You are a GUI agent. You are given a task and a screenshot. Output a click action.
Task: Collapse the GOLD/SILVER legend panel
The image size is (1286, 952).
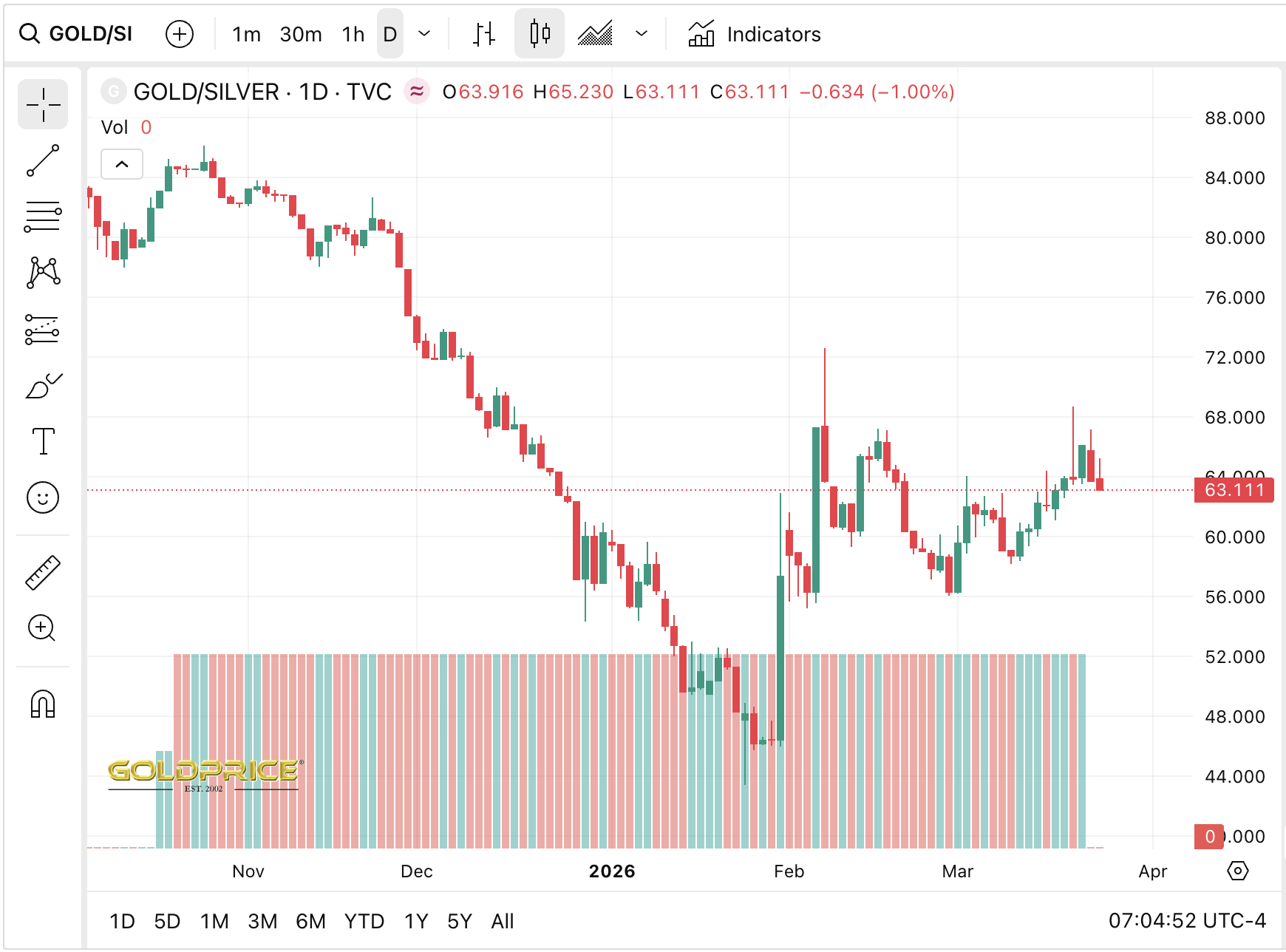click(x=122, y=163)
